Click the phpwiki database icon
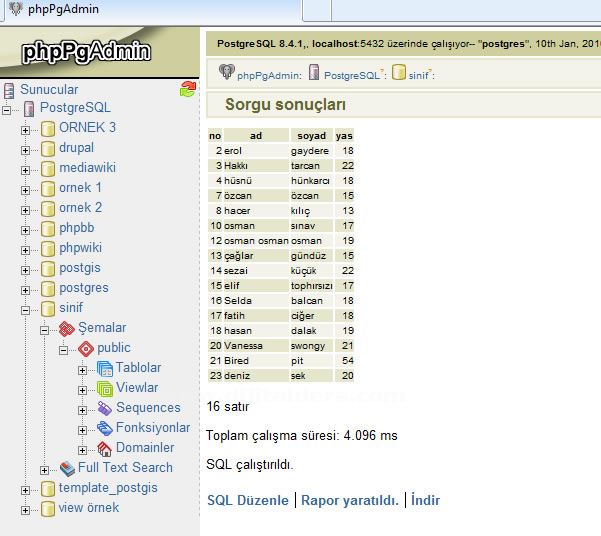This screenshot has height=536, width=601. click(x=48, y=249)
